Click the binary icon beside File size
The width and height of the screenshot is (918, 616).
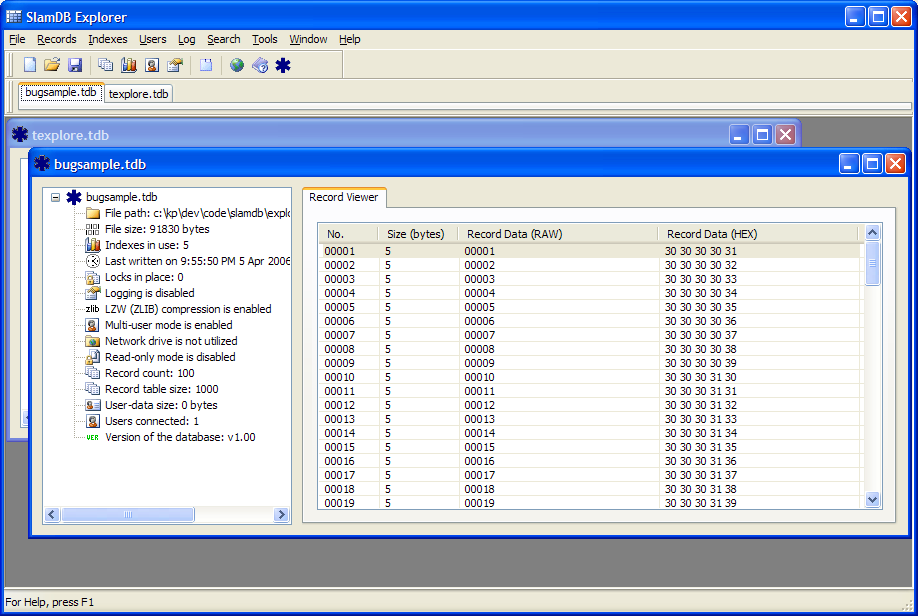93,229
